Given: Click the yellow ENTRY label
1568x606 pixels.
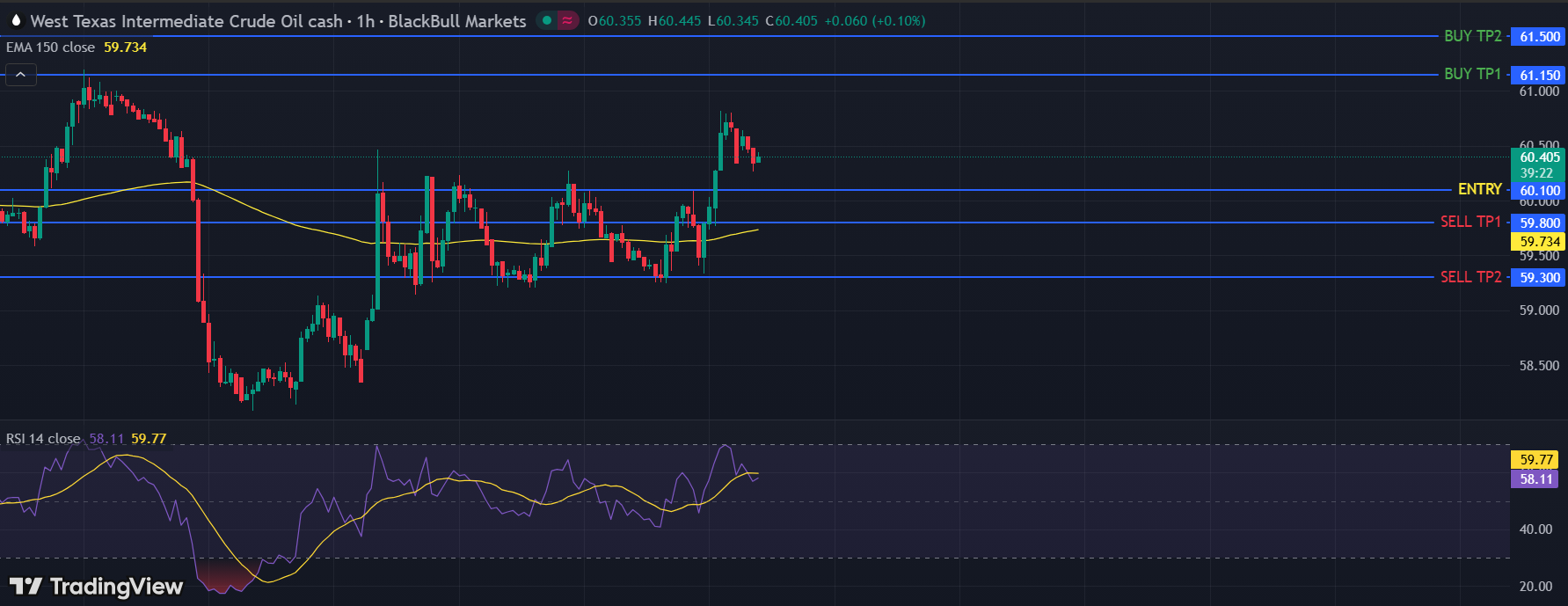Looking at the screenshot, I should 1479,189.
